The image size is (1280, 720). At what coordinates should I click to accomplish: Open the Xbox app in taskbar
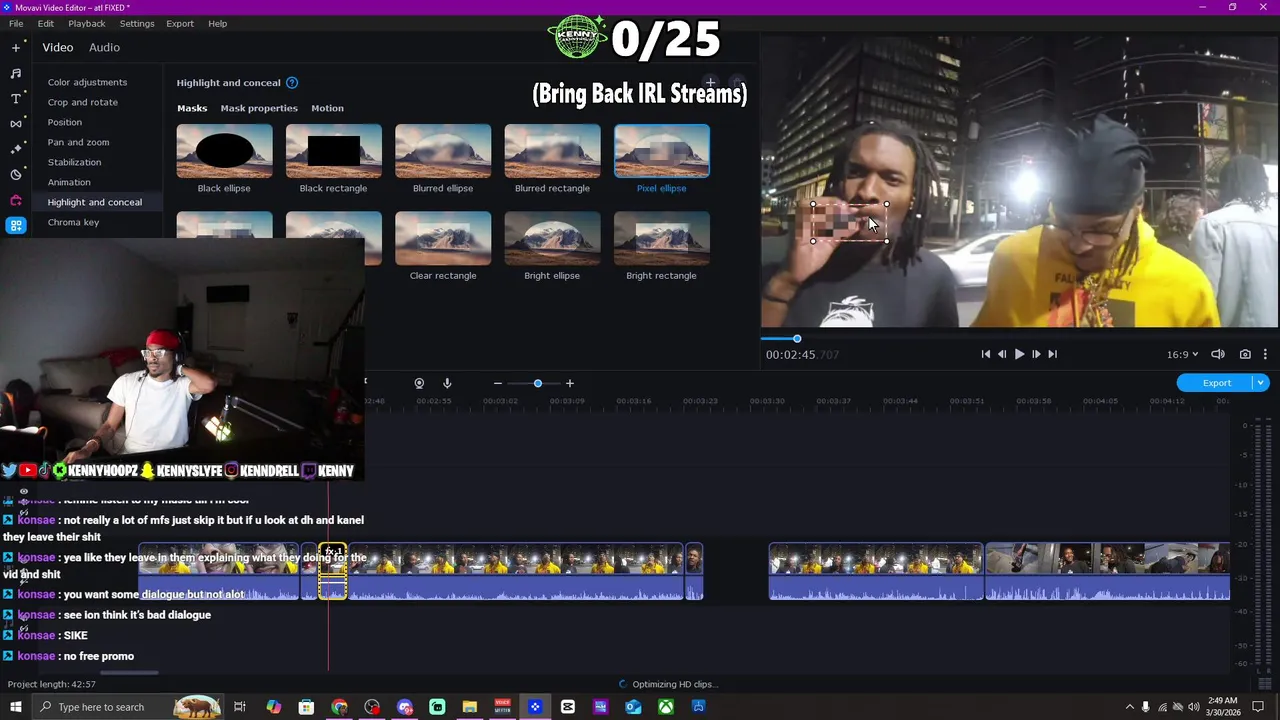click(665, 707)
